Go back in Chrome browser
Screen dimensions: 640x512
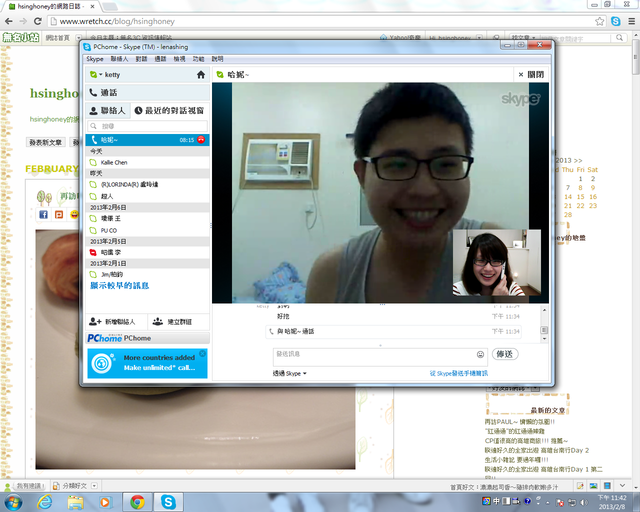pos(9,21)
